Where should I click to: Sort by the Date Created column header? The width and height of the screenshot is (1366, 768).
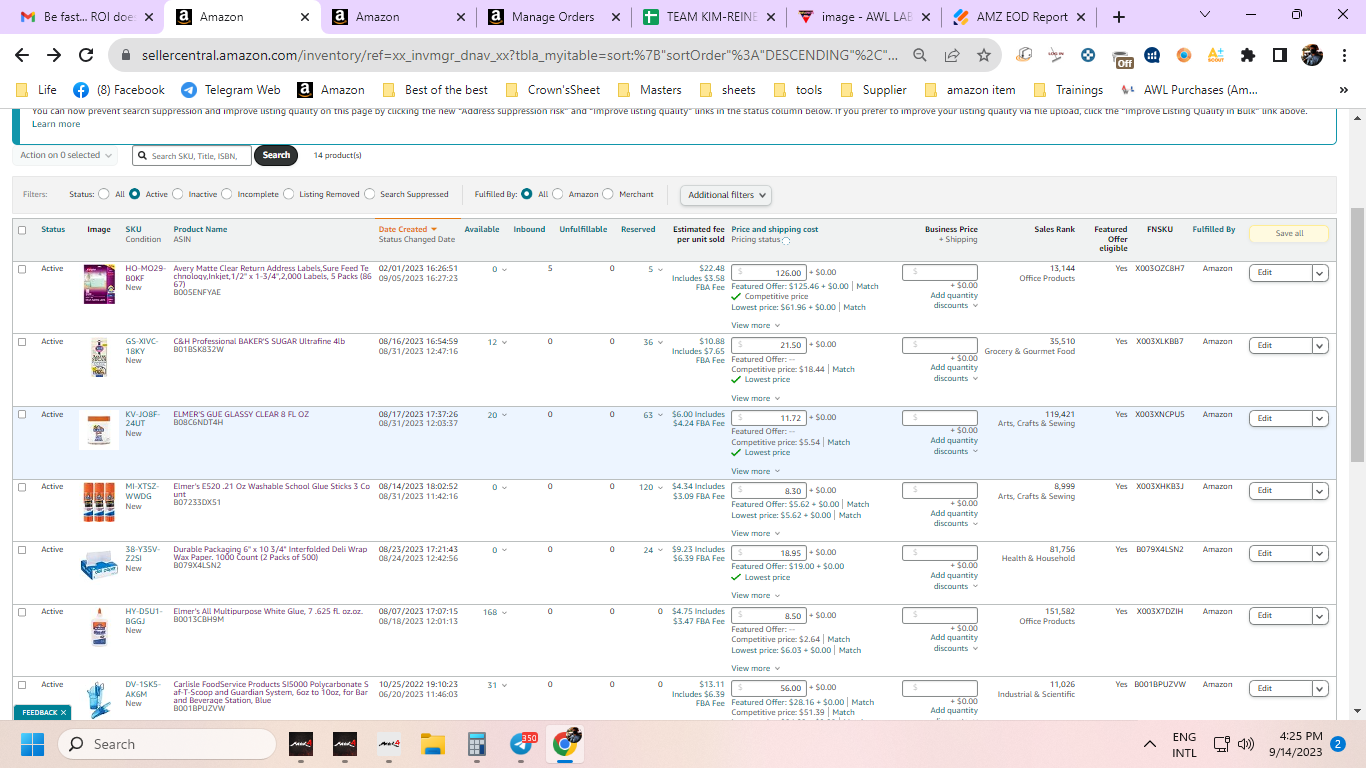tap(407, 229)
